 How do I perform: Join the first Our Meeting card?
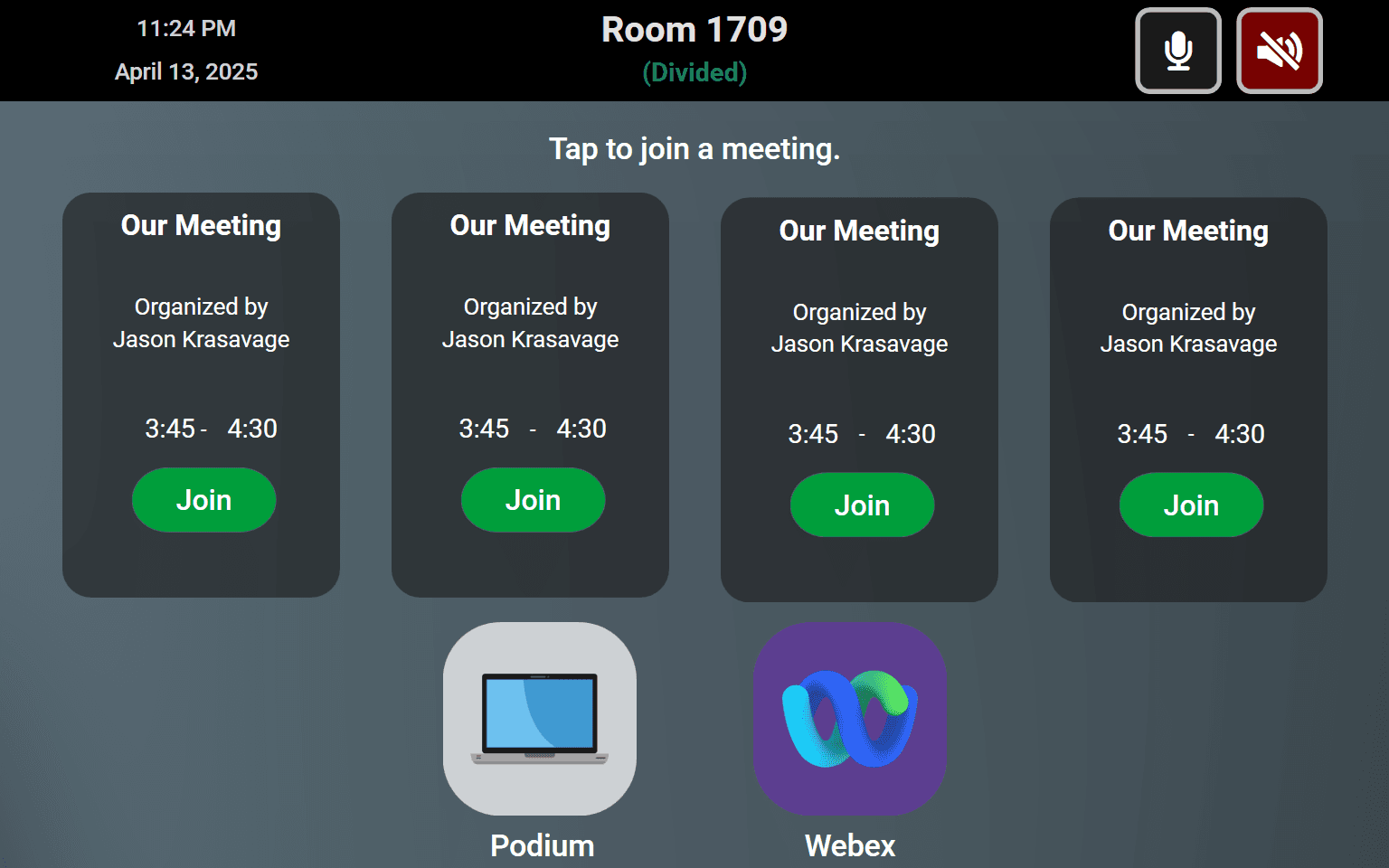click(204, 500)
